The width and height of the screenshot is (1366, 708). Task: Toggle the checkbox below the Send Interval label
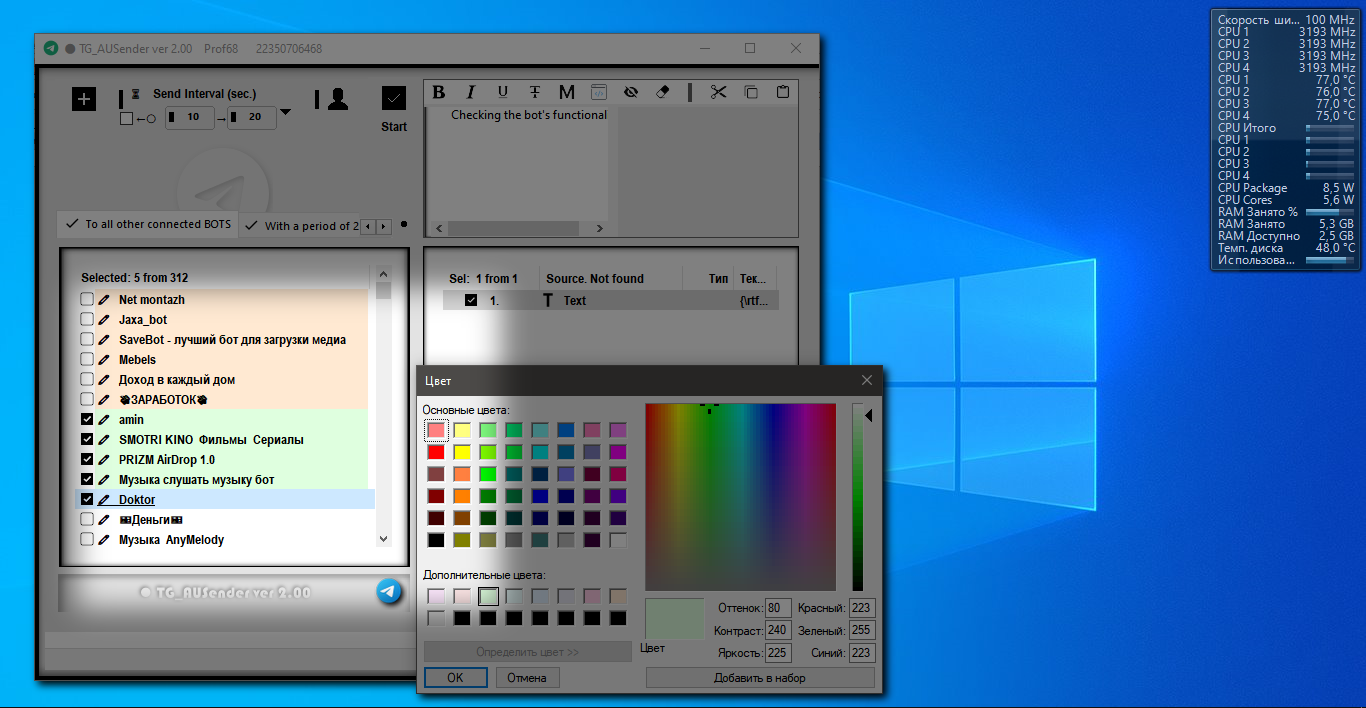126,118
